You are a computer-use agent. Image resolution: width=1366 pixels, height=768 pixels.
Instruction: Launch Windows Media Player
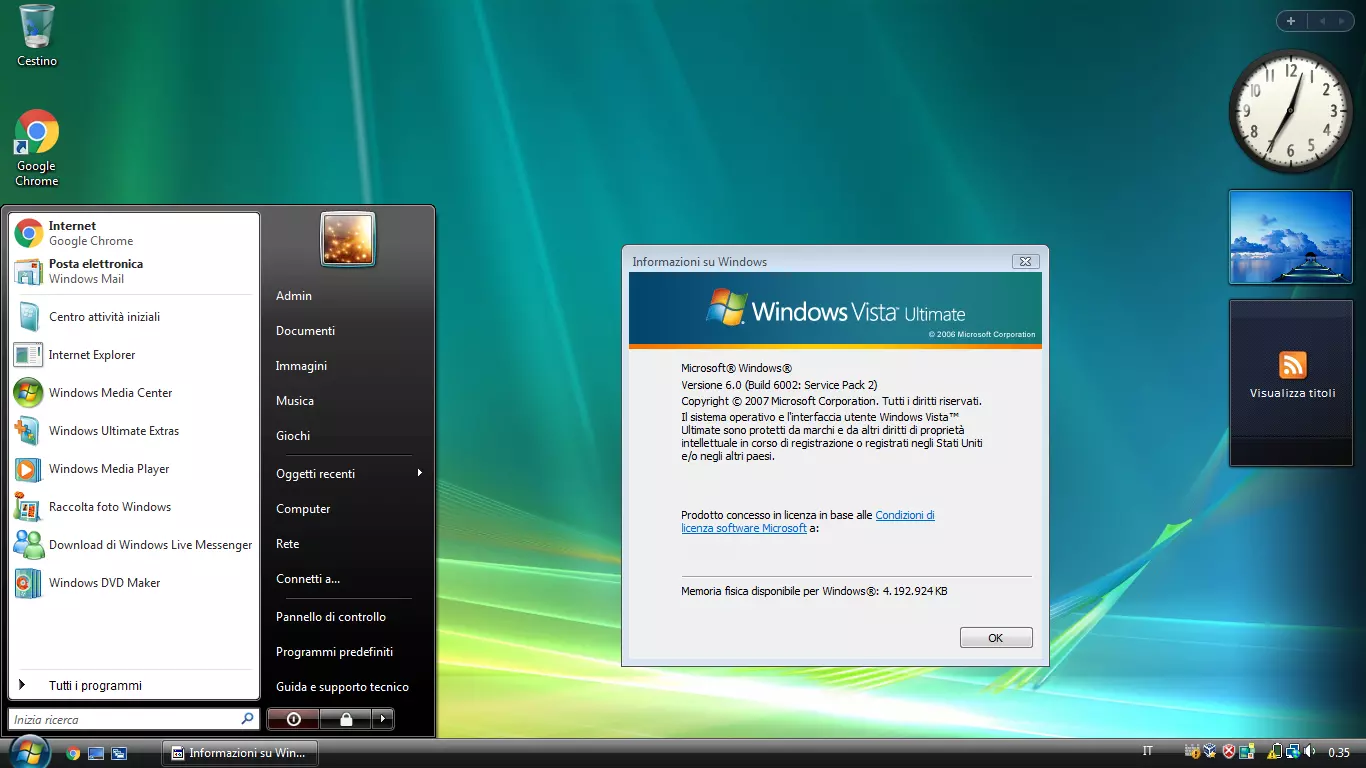coord(107,469)
